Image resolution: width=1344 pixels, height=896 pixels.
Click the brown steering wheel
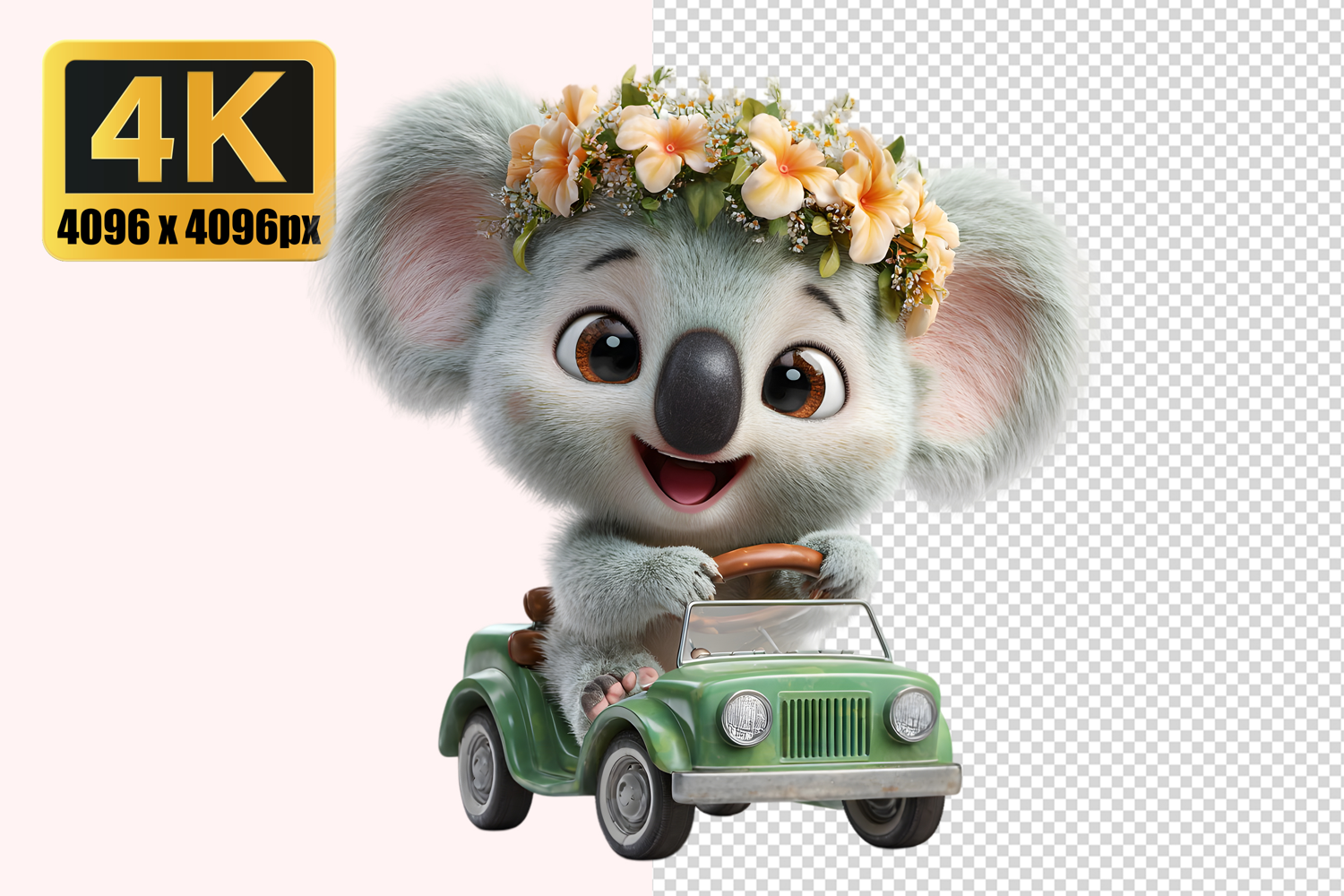pos(769,562)
